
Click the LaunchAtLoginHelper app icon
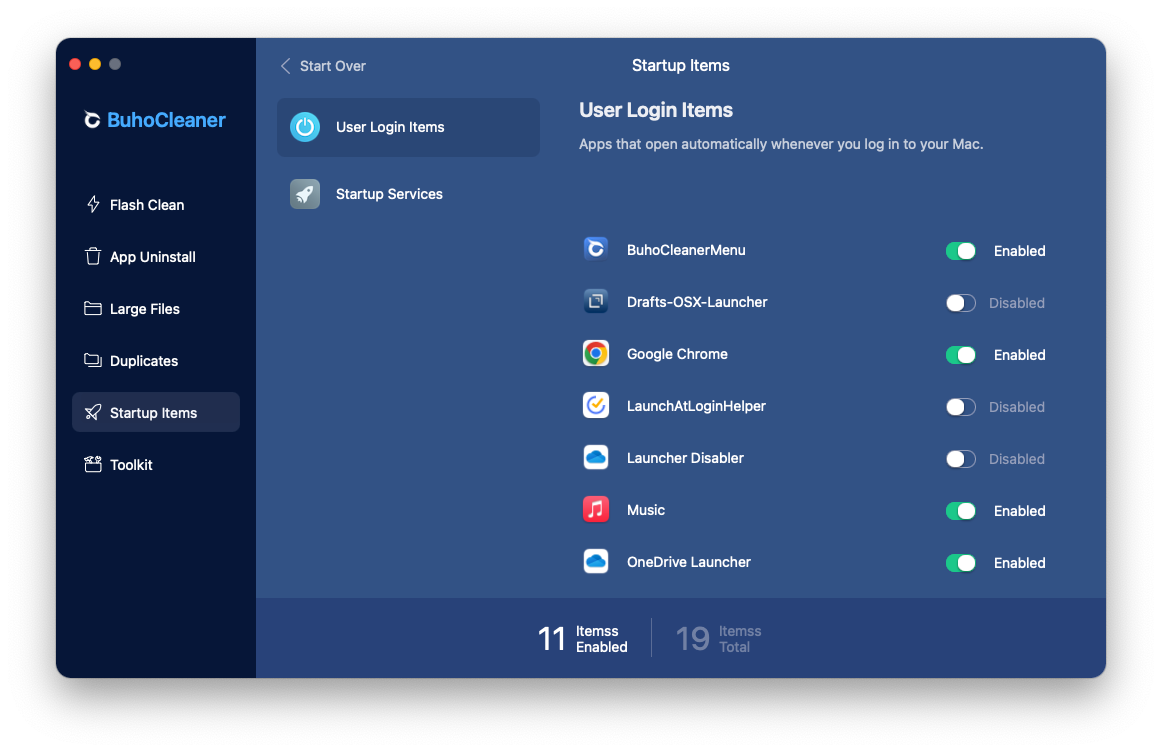[596, 405]
